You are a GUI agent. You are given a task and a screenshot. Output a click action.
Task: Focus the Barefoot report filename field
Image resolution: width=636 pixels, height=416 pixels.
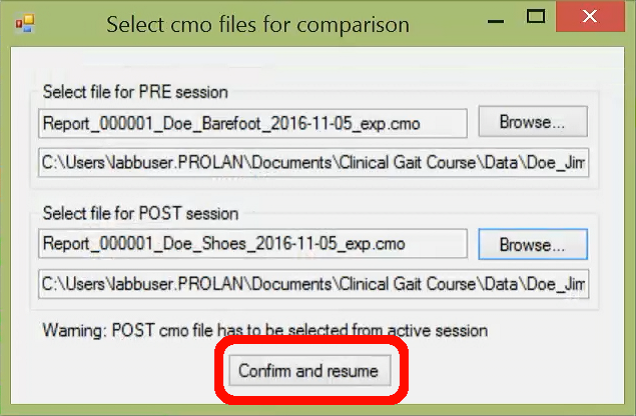tap(253, 123)
